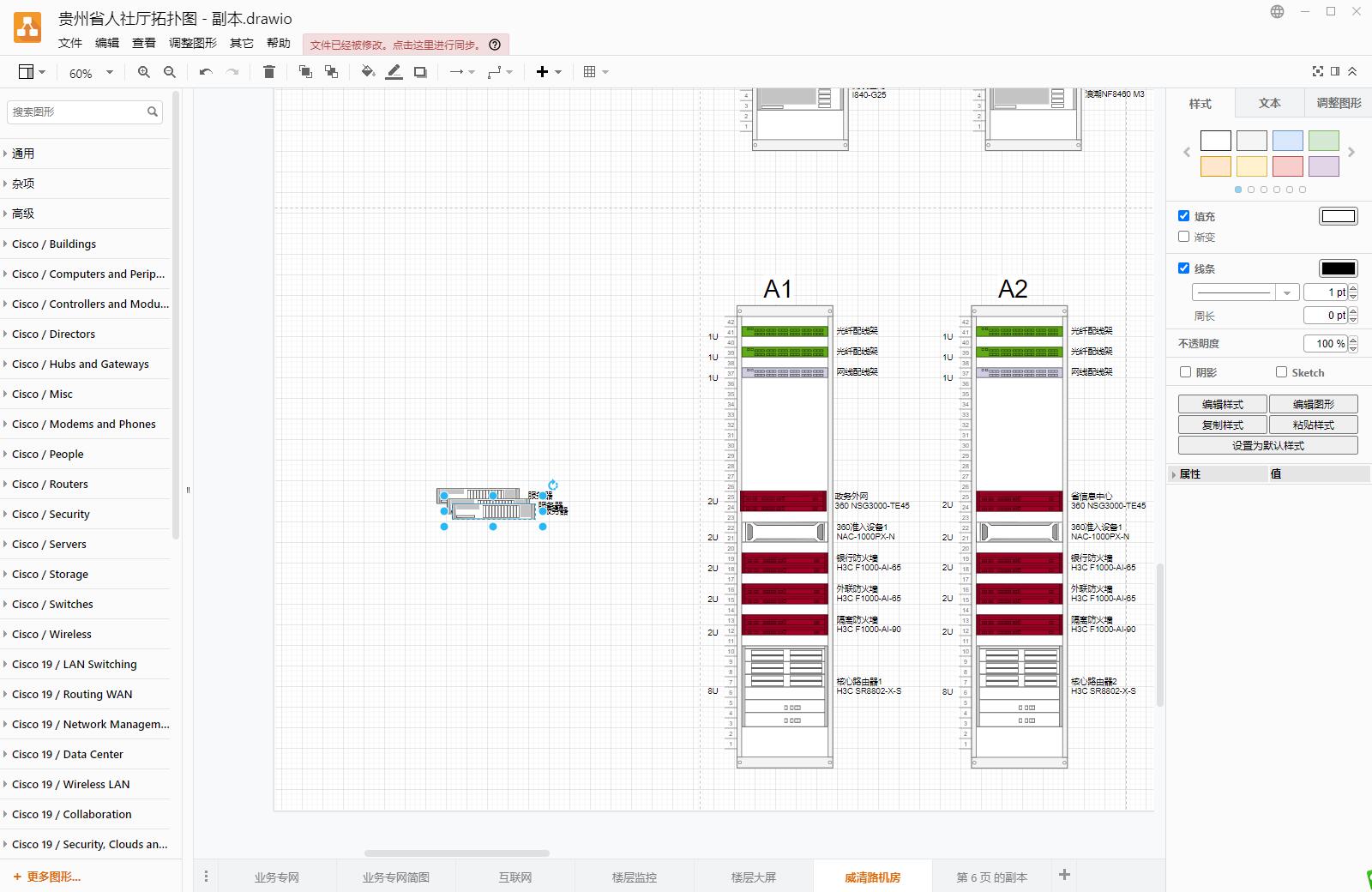Open the table insert dropdown
The width and height of the screenshot is (1372, 892).
tap(596, 72)
